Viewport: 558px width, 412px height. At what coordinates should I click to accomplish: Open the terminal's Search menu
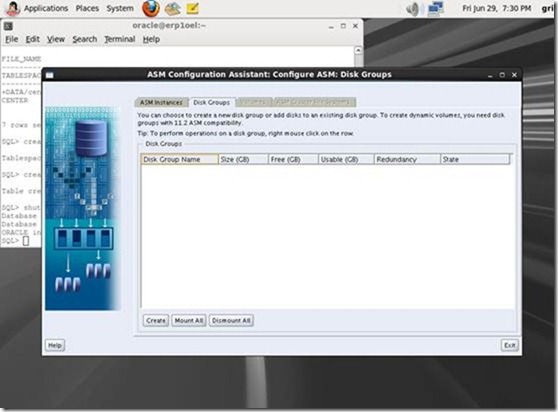click(x=85, y=39)
